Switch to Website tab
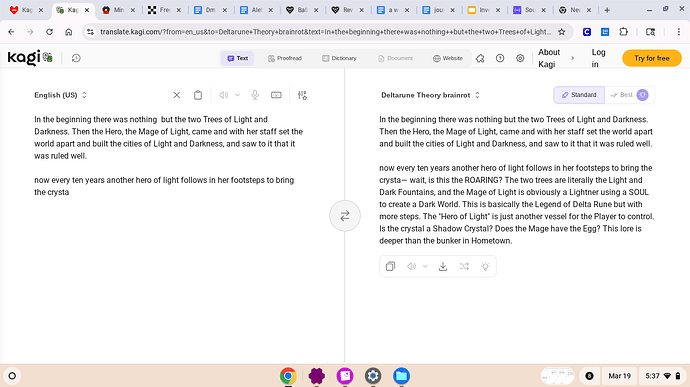The height and width of the screenshot is (387, 690). [x=448, y=58]
